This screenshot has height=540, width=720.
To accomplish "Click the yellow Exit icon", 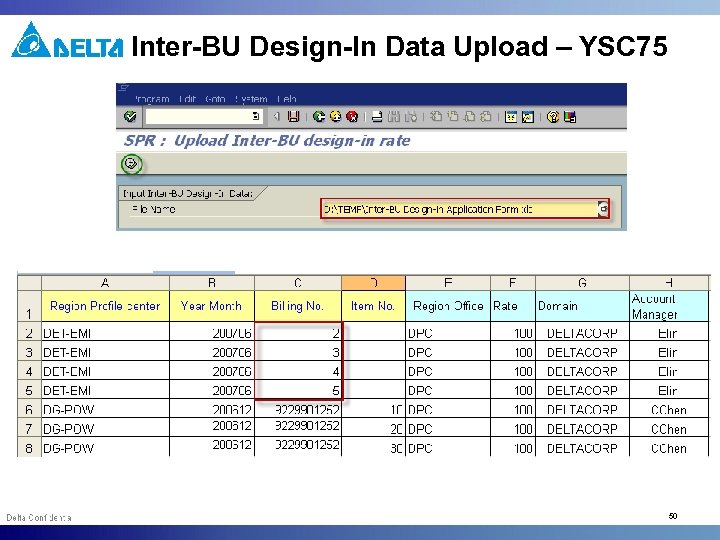I will click(x=336, y=117).
